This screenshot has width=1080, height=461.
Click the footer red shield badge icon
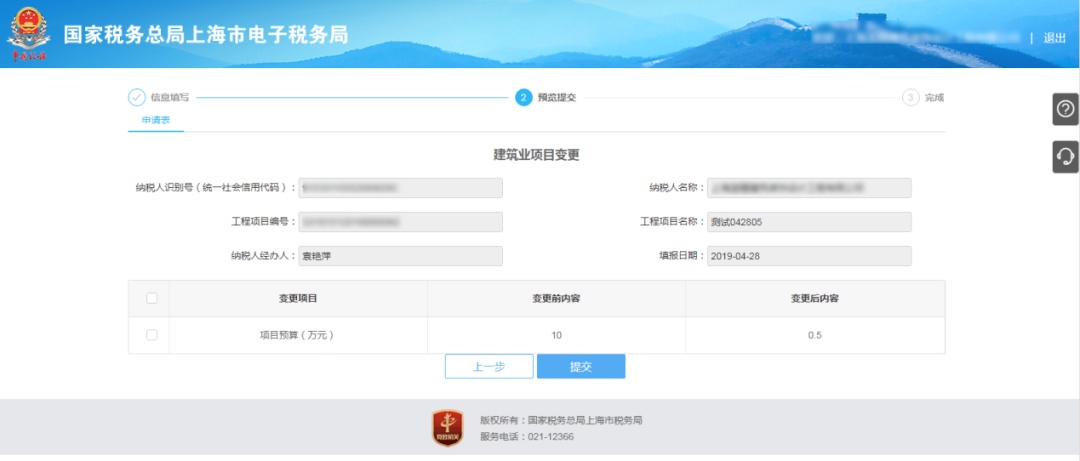tap(447, 427)
